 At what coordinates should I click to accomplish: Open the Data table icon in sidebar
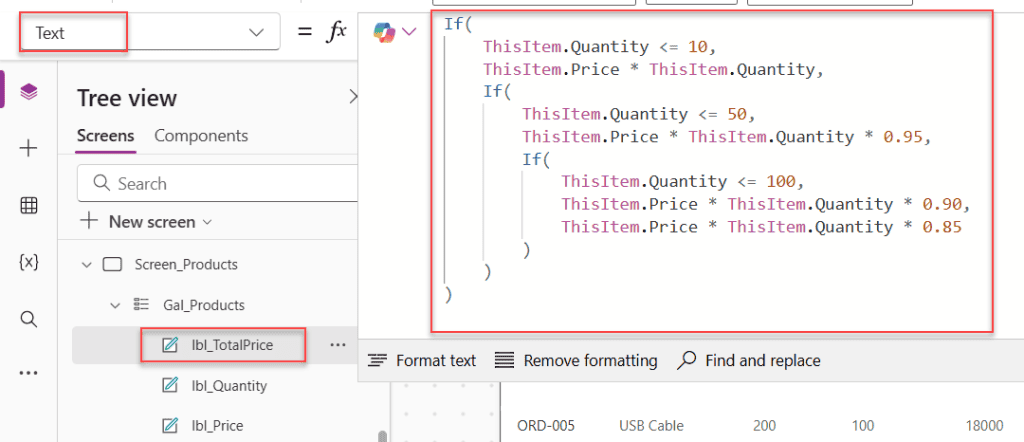point(29,206)
